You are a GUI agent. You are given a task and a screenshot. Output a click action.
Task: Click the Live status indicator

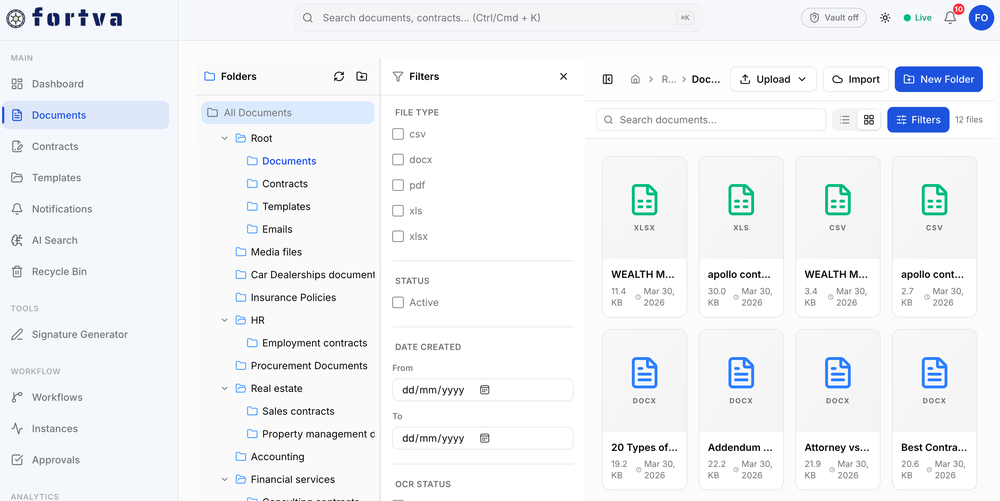pyautogui.click(x=917, y=18)
